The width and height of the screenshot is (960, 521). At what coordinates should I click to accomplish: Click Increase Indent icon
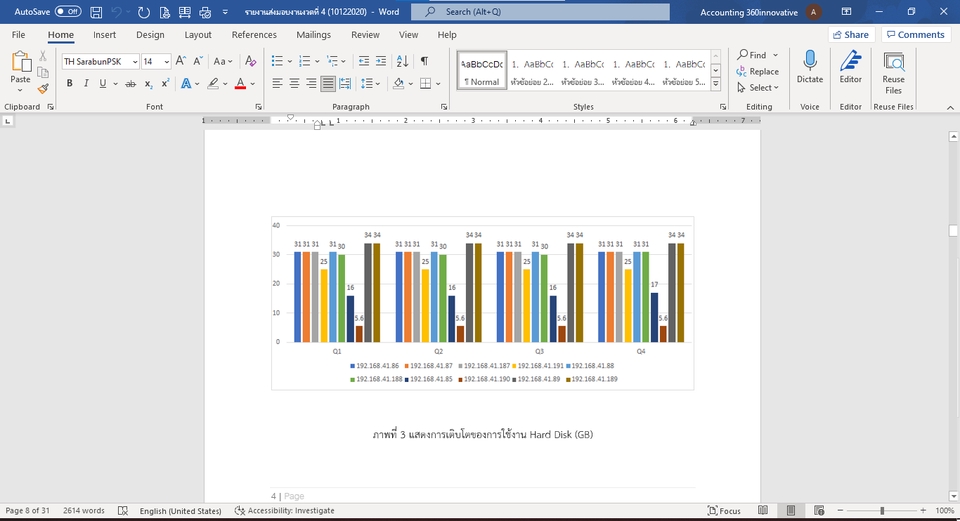pyautogui.click(x=381, y=61)
